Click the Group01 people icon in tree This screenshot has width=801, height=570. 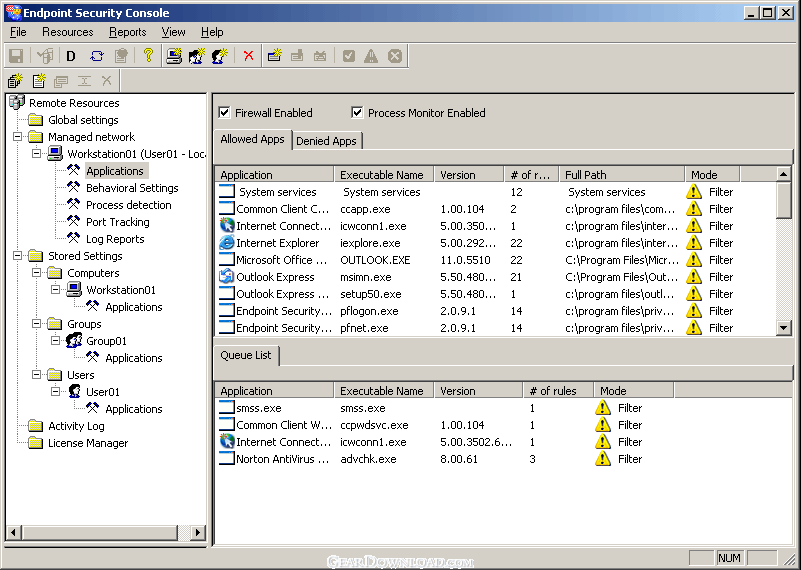point(74,340)
